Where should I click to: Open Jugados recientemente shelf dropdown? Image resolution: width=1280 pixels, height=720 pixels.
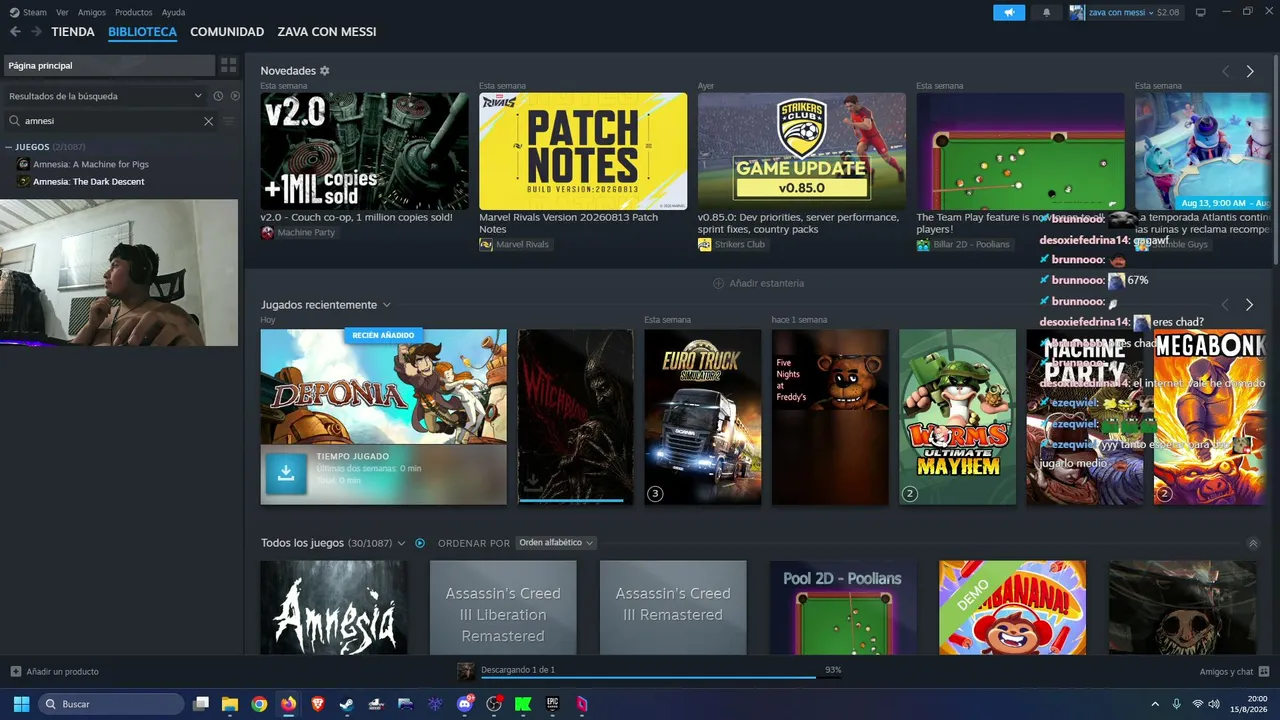tap(387, 305)
